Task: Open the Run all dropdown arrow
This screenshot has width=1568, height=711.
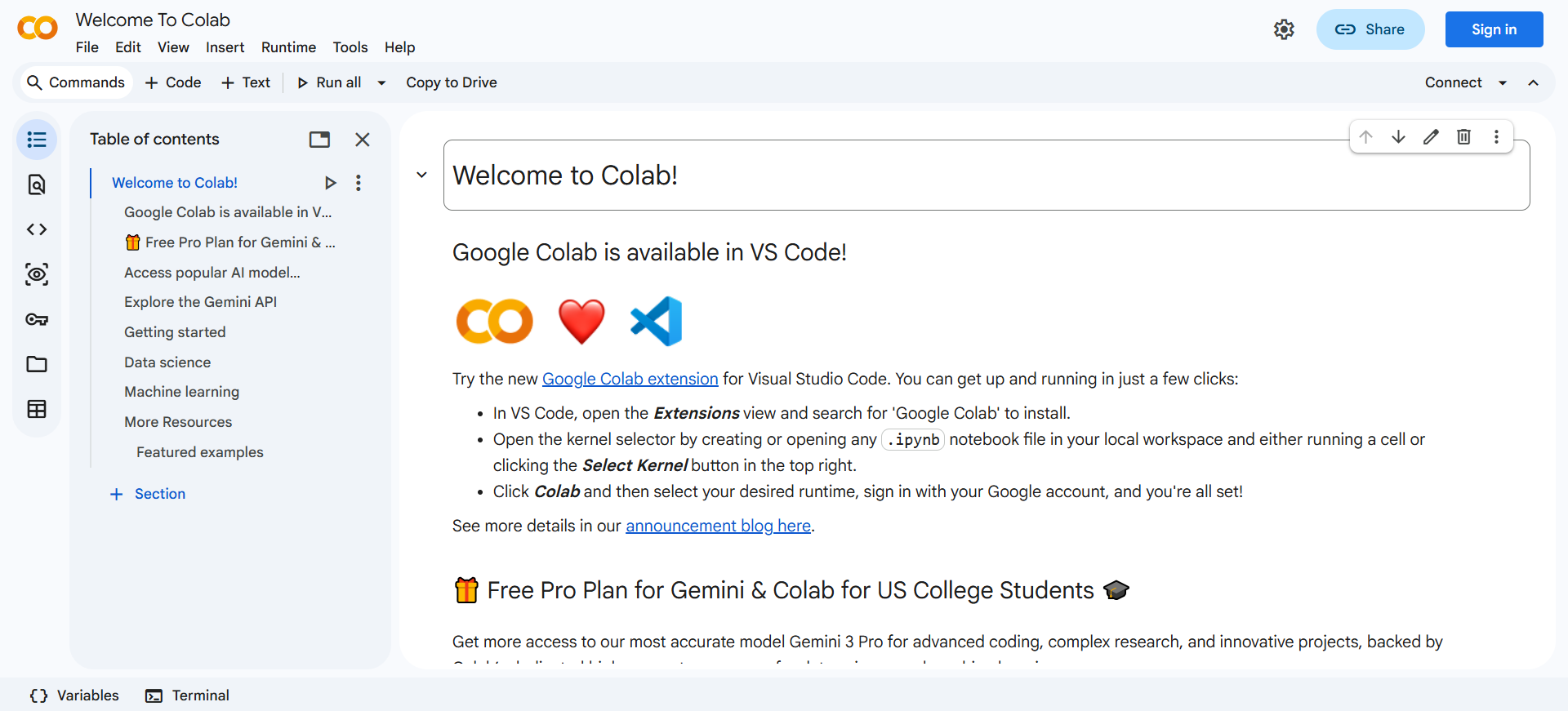Action: [381, 82]
